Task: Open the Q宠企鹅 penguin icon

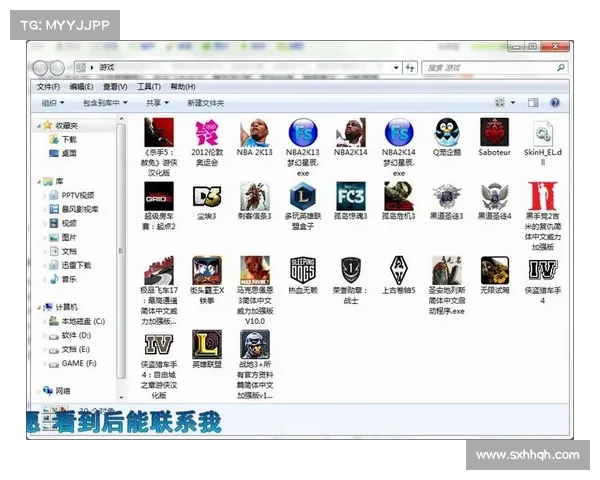Action: pyautogui.click(x=447, y=132)
